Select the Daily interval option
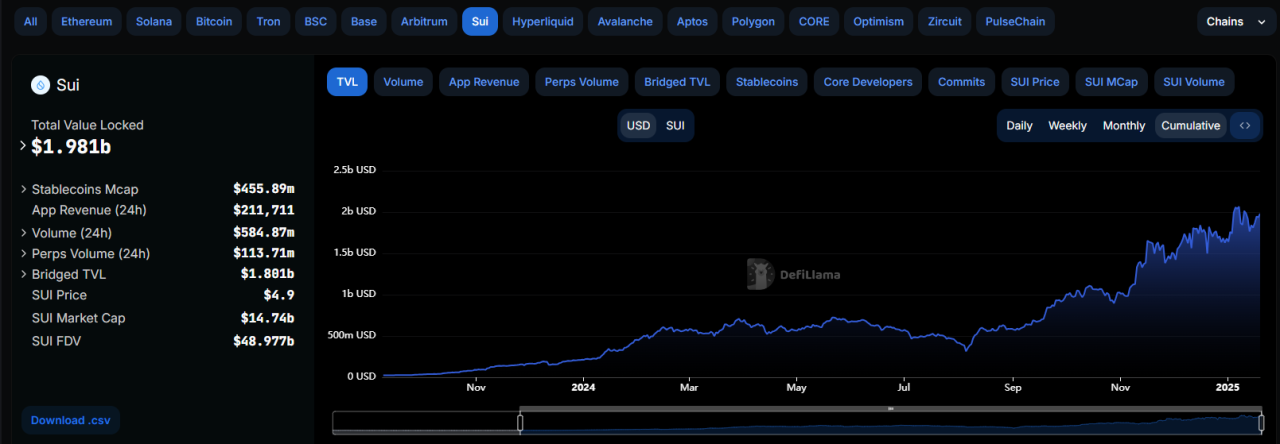 tap(1019, 126)
